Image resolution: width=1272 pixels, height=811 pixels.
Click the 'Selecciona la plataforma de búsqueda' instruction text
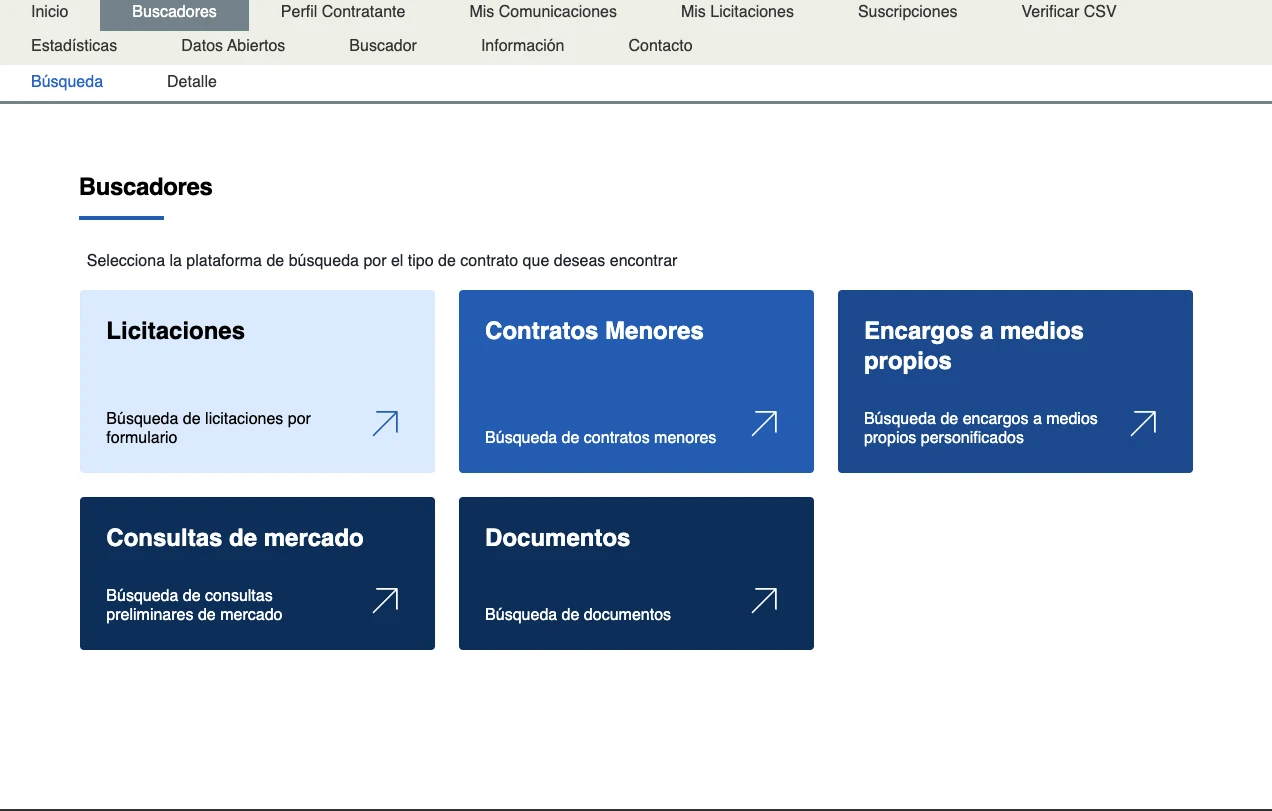382,261
